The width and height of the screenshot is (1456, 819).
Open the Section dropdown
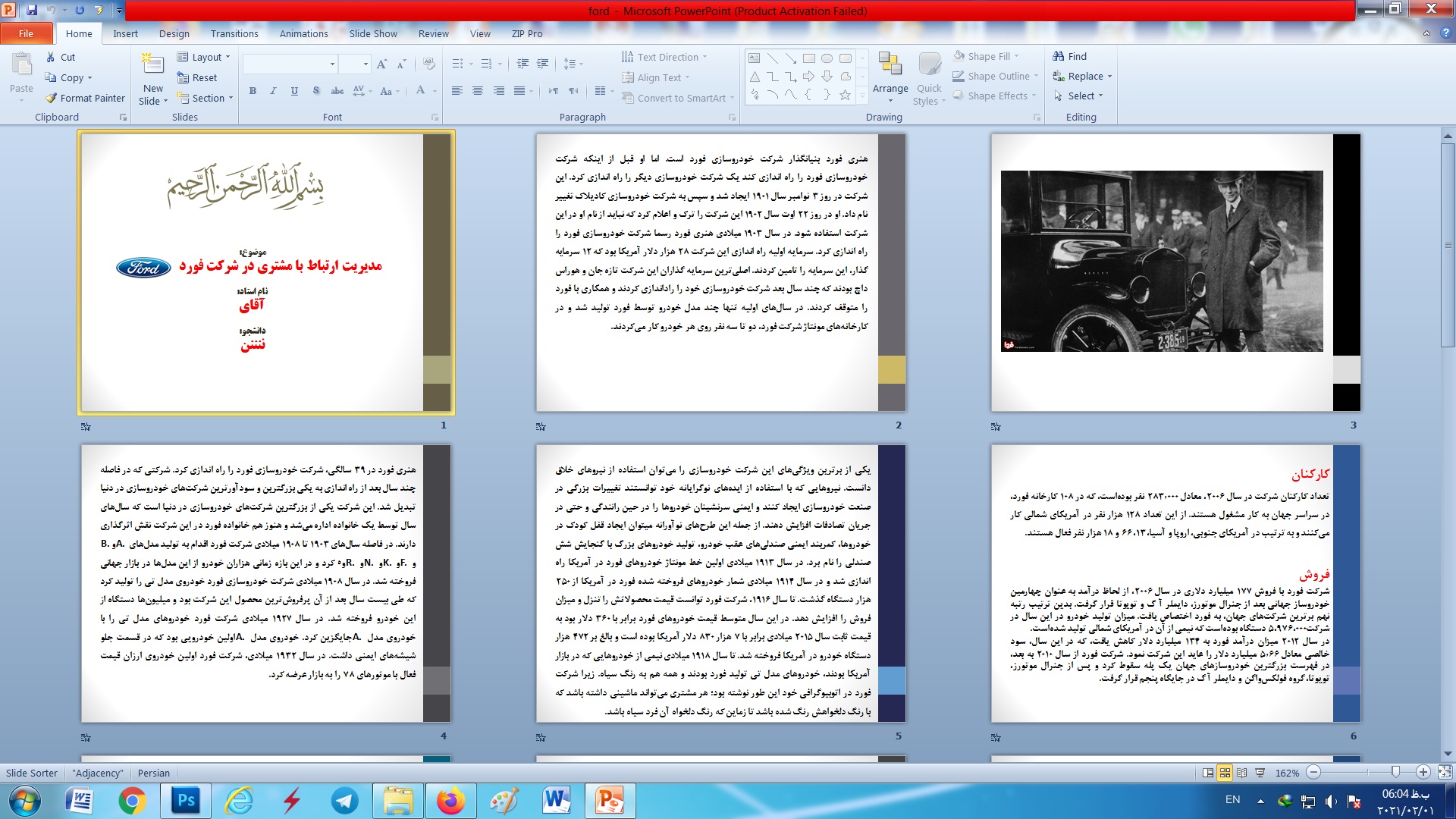point(205,98)
